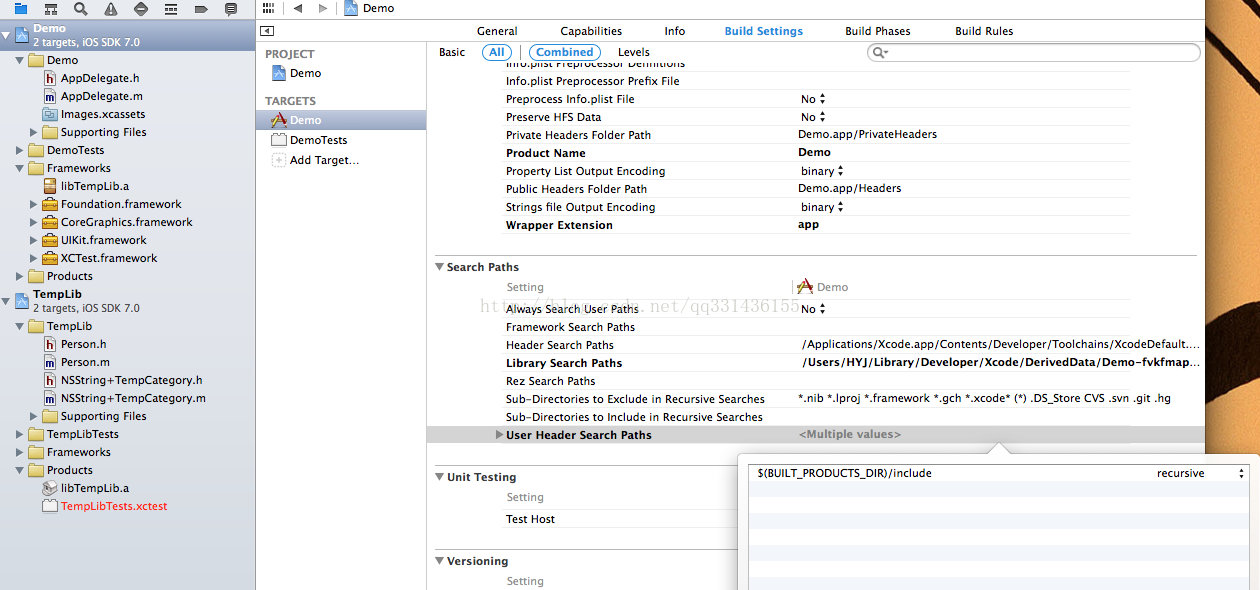This screenshot has height=590, width=1260.
Task: Open the Breakpoint navigator tag icon
Action: point(201,9)
